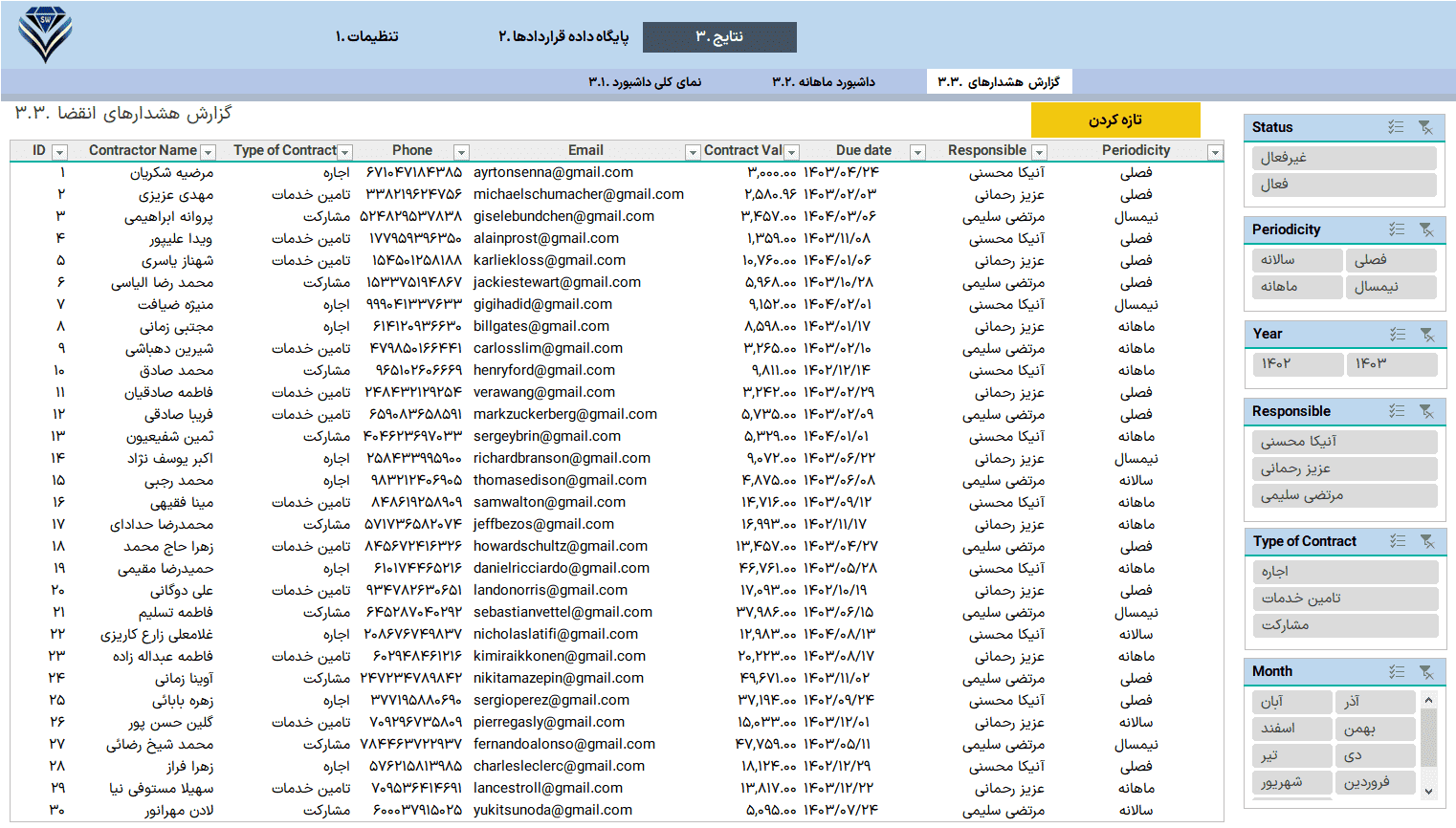1456x828 pixels.
Task: Click email michaelschumacher@gmail.com
Action: click(x=579, y=194)
